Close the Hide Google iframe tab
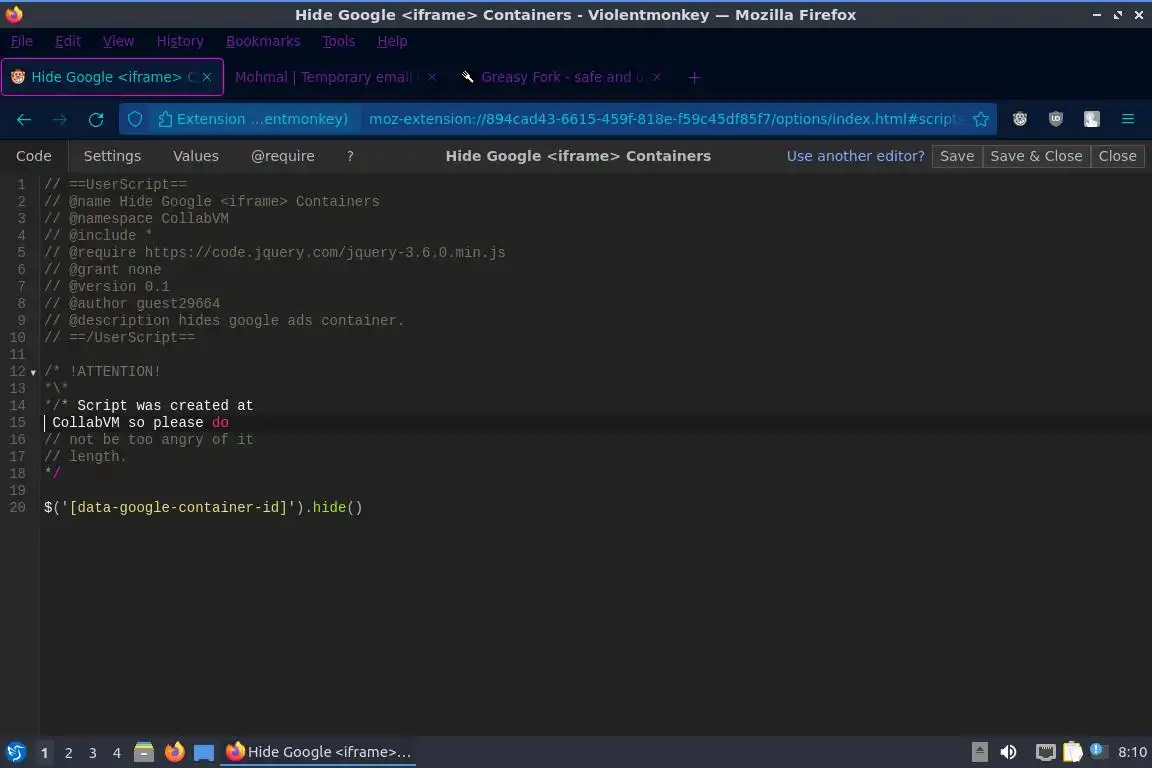The width and height of the screenshot is (1152, 768). click(207, 77)
